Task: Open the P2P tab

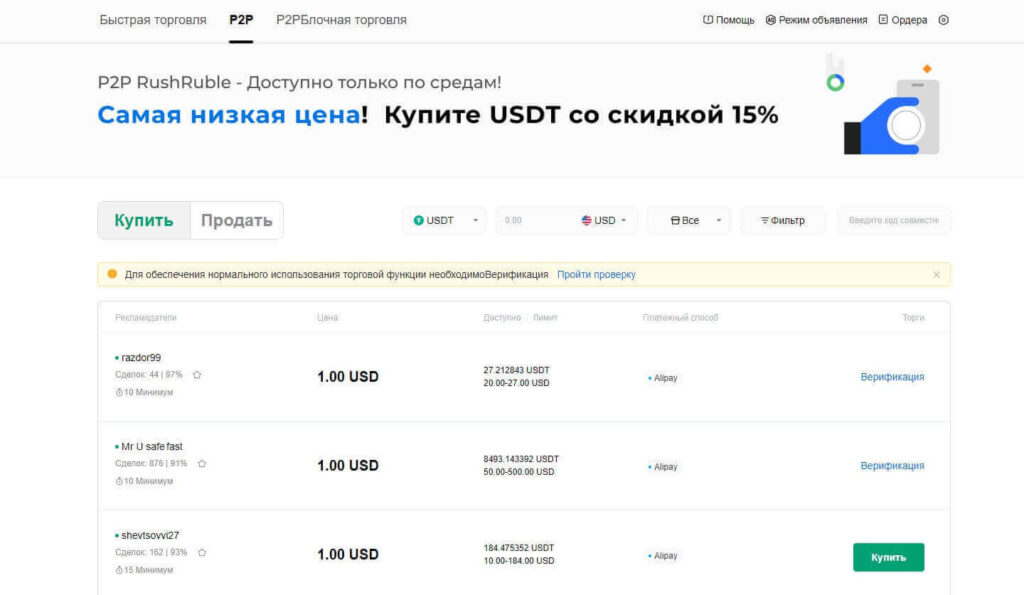Action: tap(240, 18)
